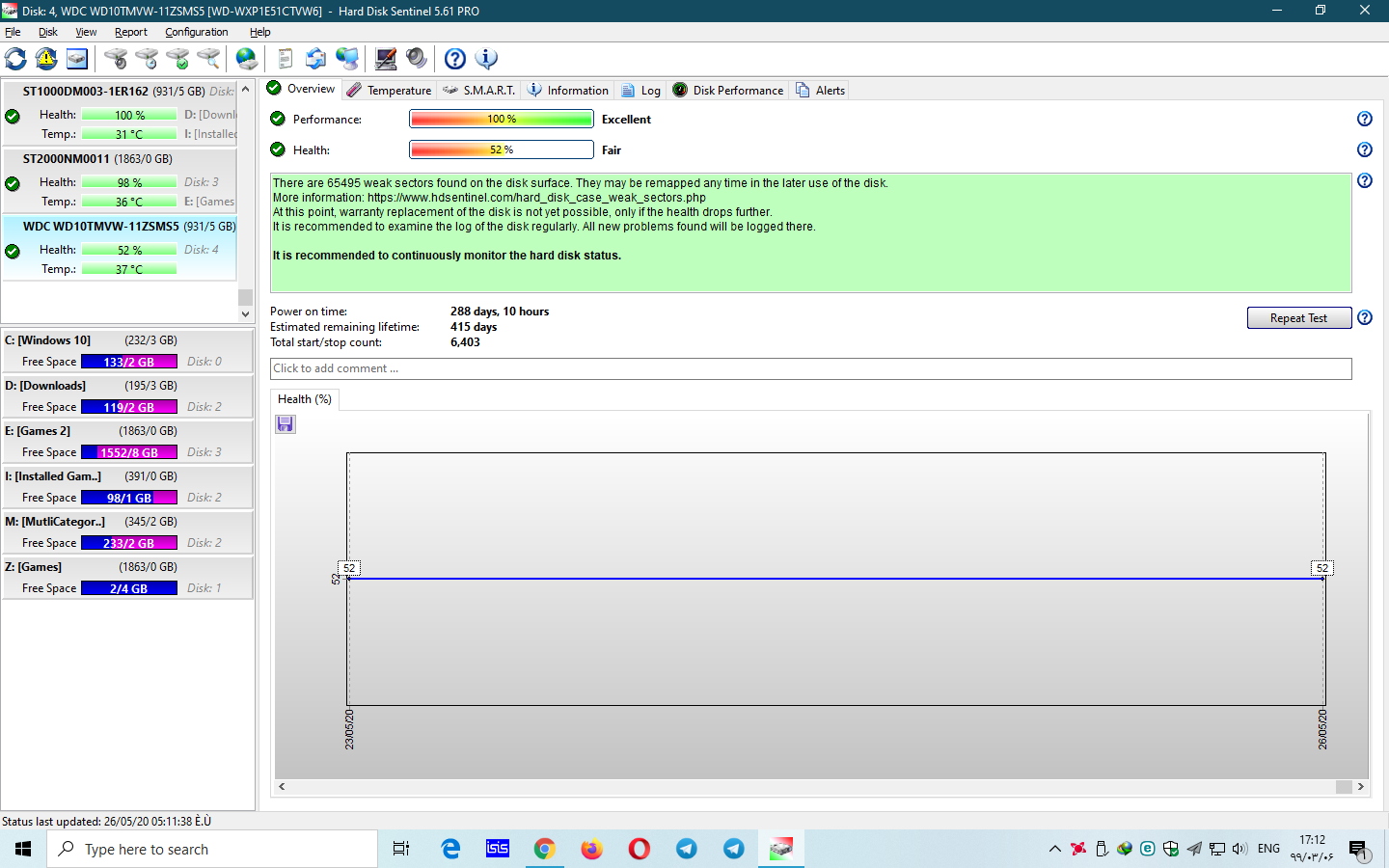Click the globe over disk toolbar icon
Viewport: 1389px width, 868px height.
tap(247, 59)
